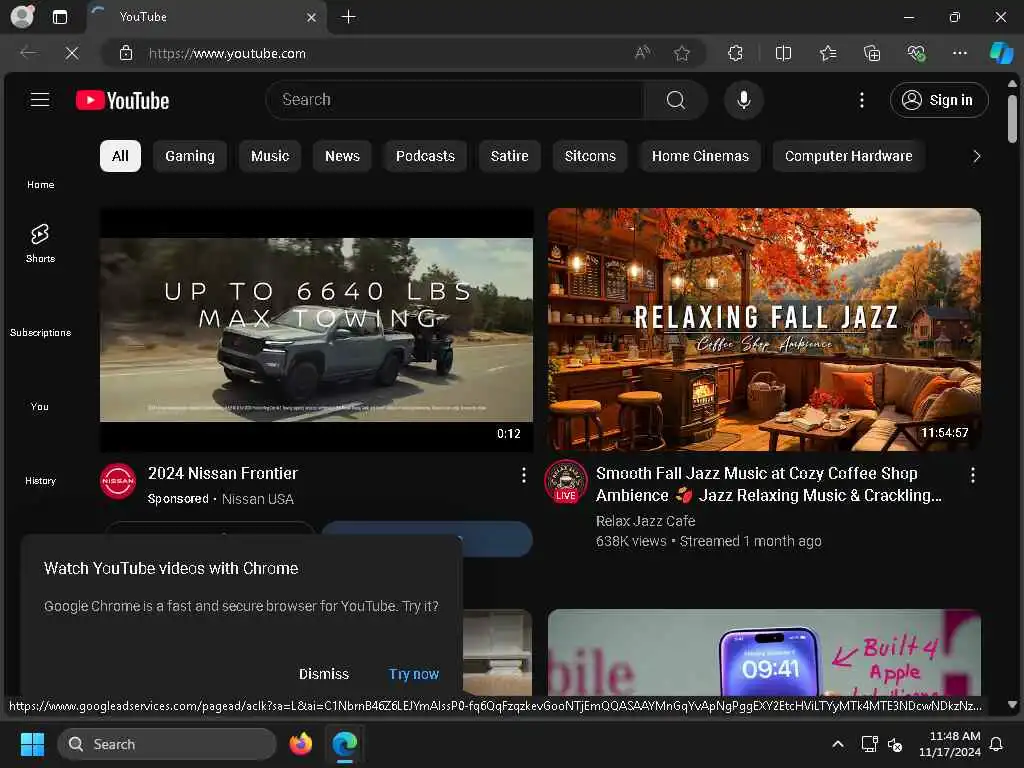The height and width of the screenshot is (768, 1024).
Task: Open YouTube settings three-dot menu
Action: pos(861,100)
